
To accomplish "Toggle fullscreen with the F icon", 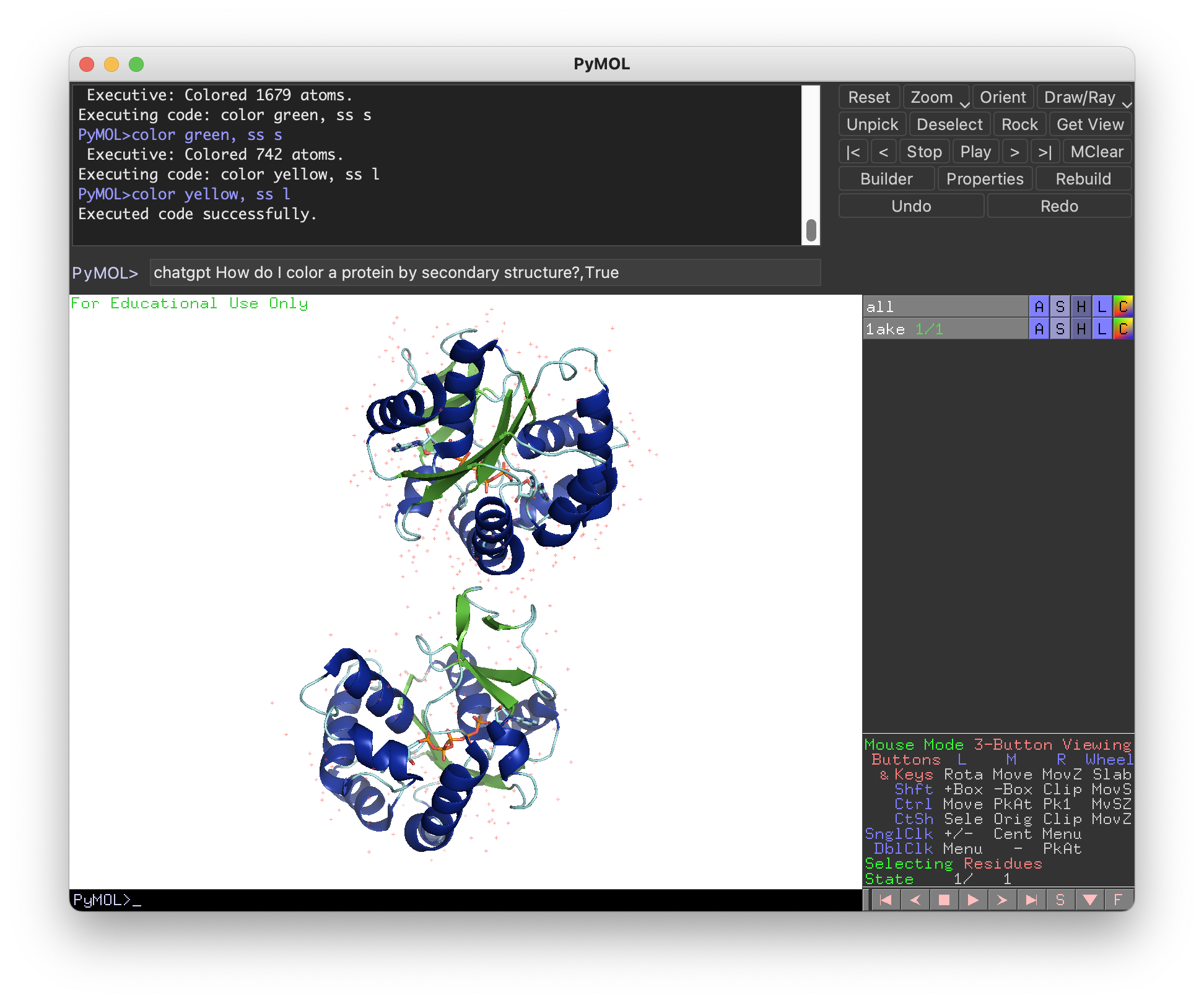I will click(1118, 900).
